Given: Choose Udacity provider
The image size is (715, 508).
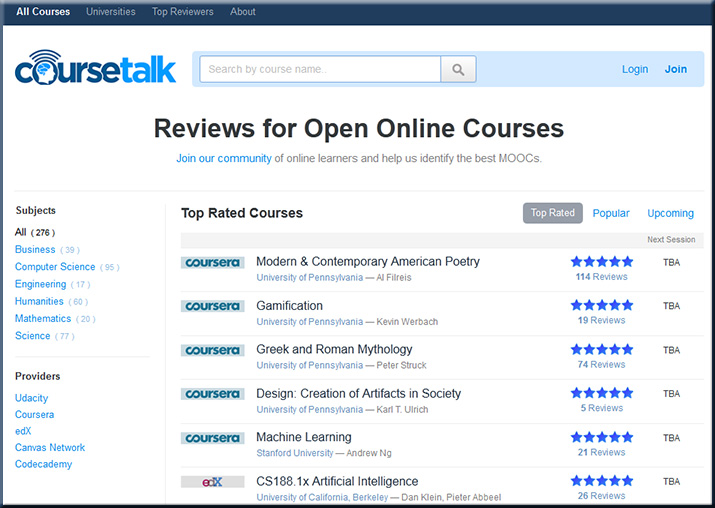Looking at the screenshot, I should click(x=31, y=398).
